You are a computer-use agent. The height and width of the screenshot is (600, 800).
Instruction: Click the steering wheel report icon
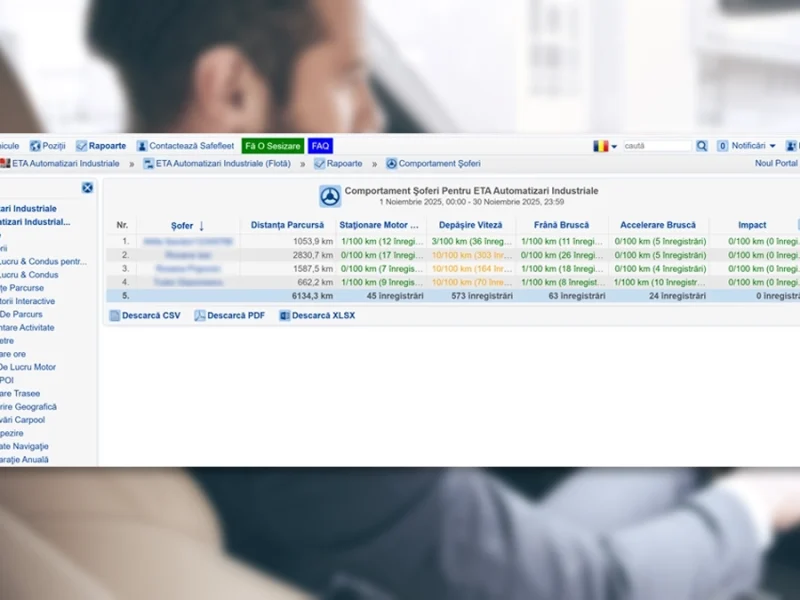click(330, 196)
